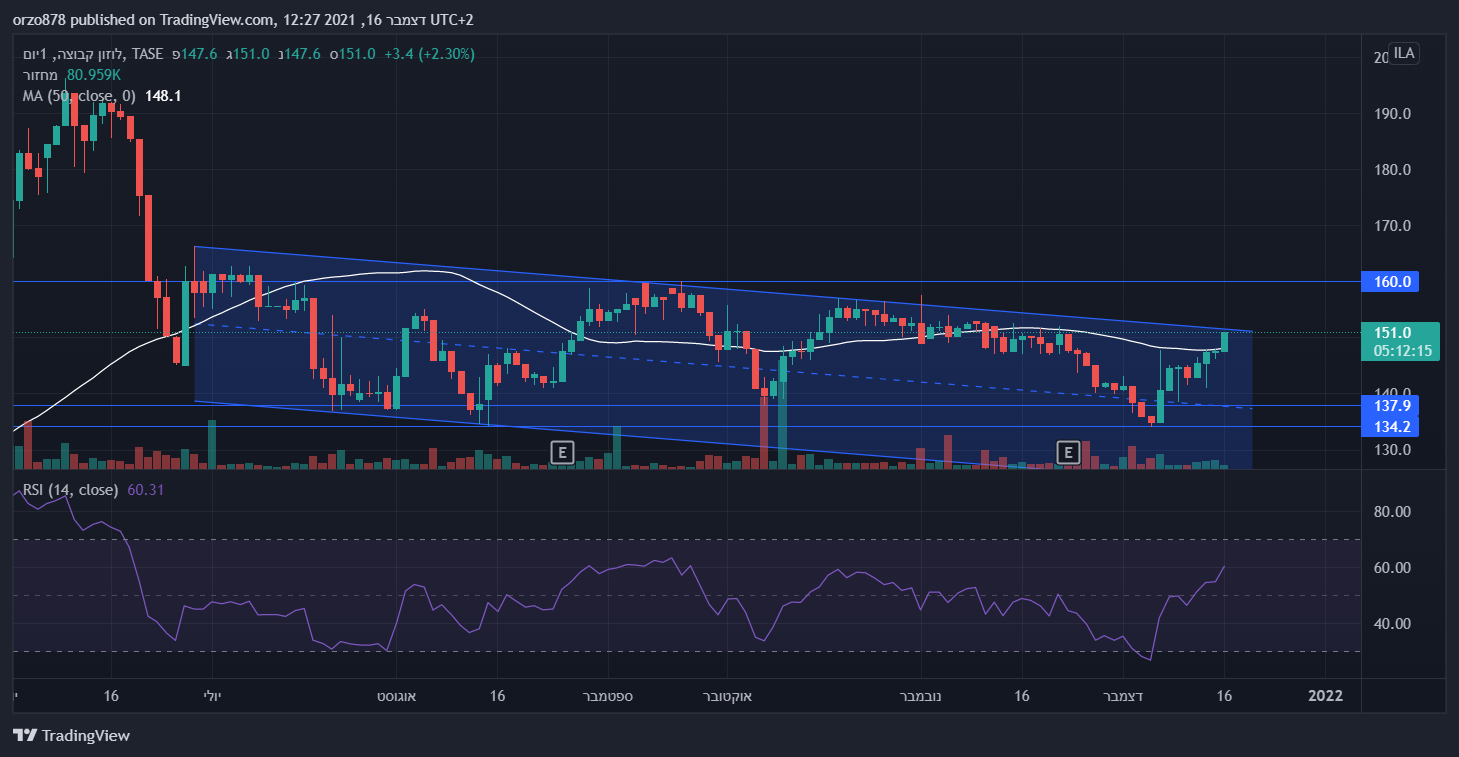This screenshot has height=757, width=1459.
Task: Click the יולי month label on the time axis
Action: pos(212,695)
